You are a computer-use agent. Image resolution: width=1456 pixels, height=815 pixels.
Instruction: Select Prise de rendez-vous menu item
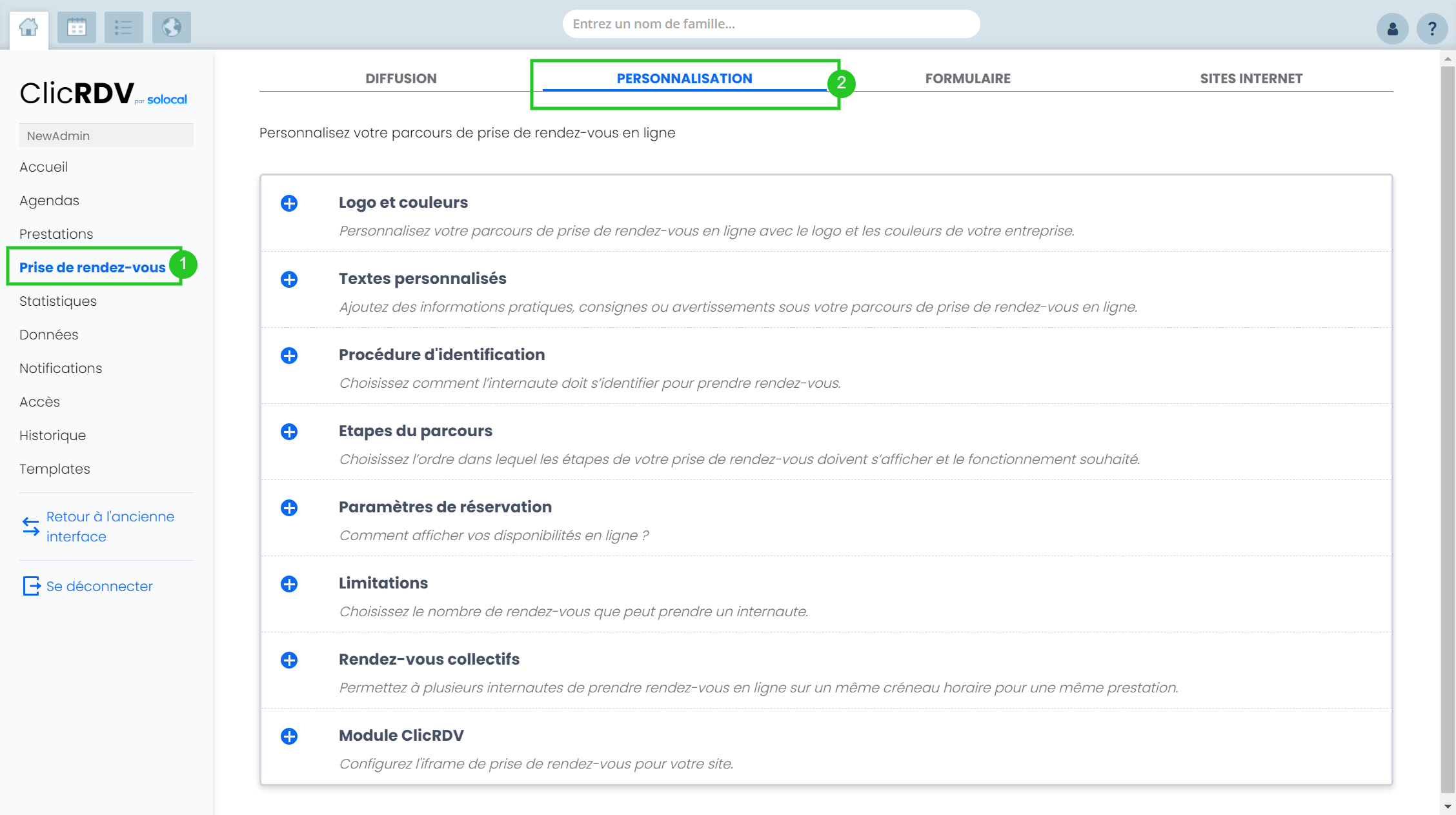point(92,268)
